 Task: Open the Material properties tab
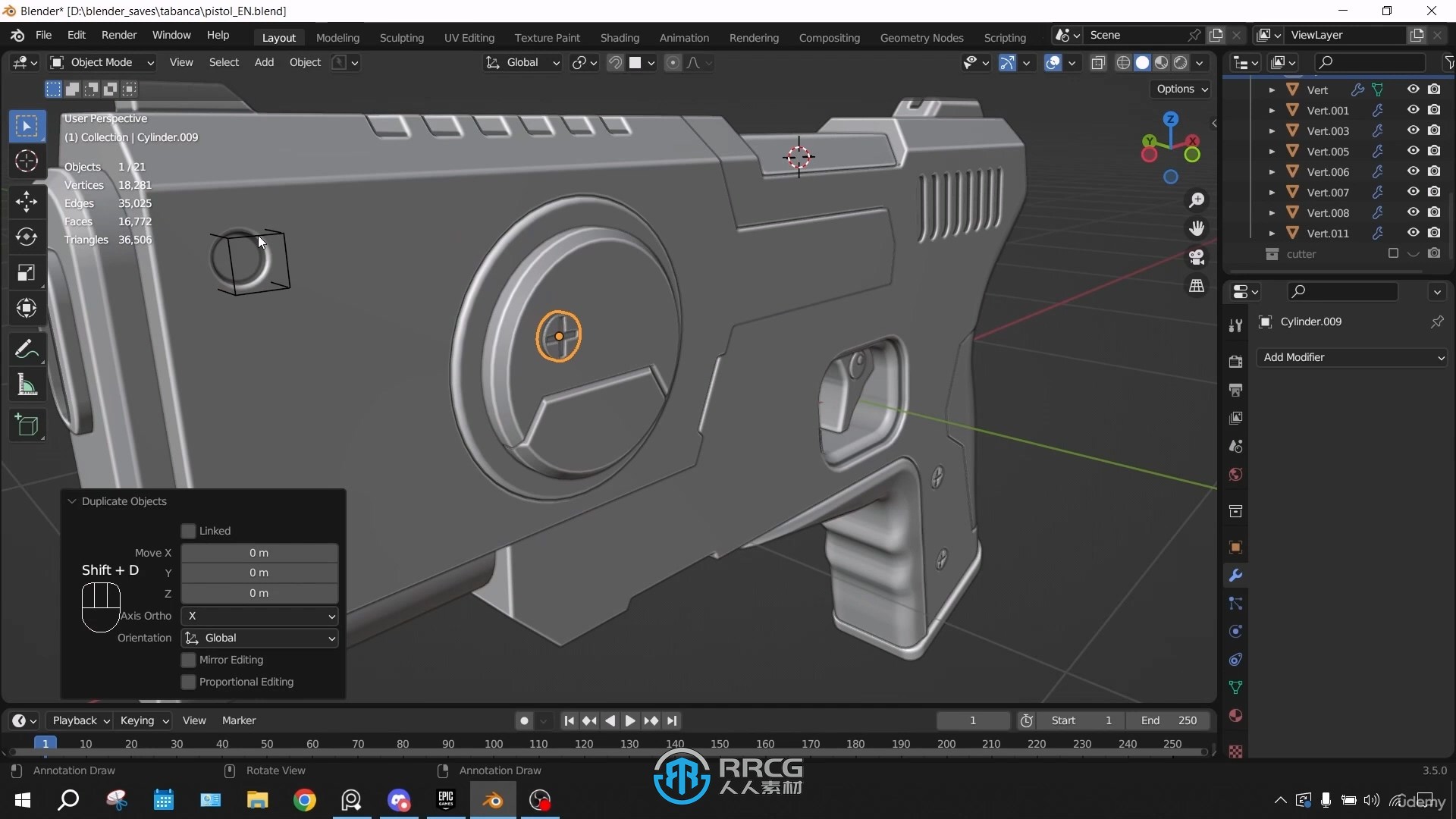pos(1235,715)
